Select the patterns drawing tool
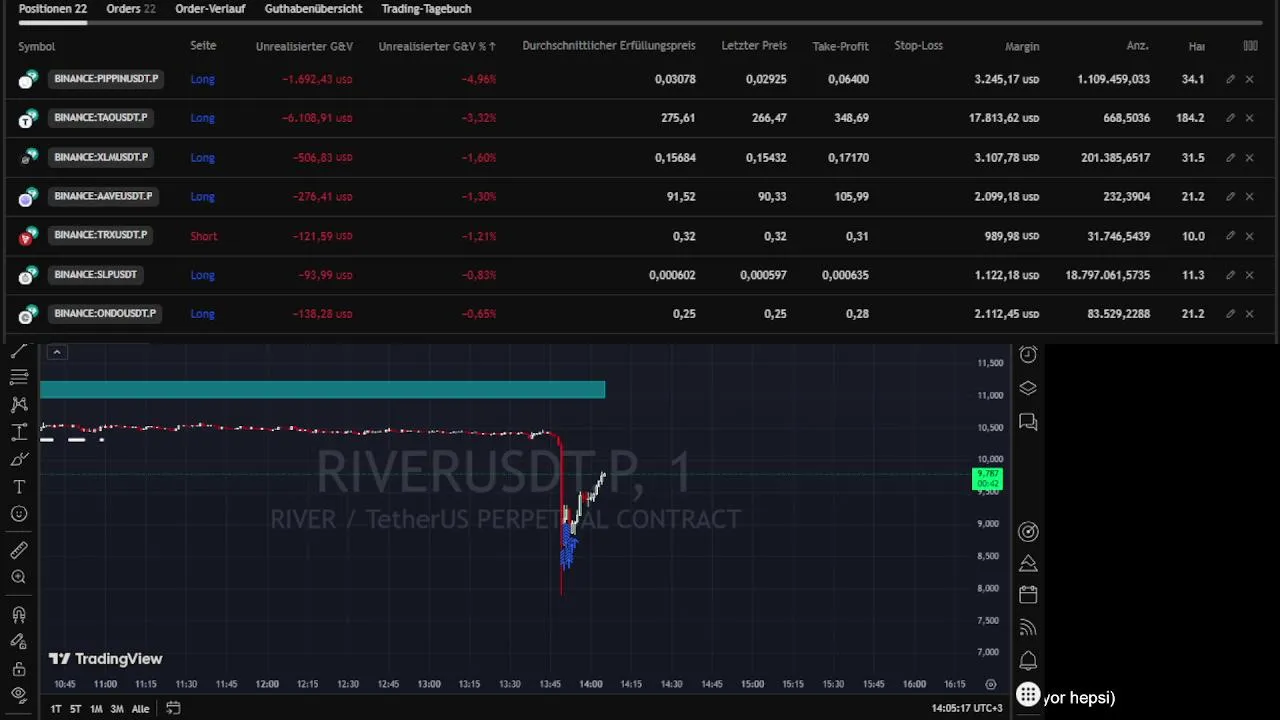 (19, 405)
